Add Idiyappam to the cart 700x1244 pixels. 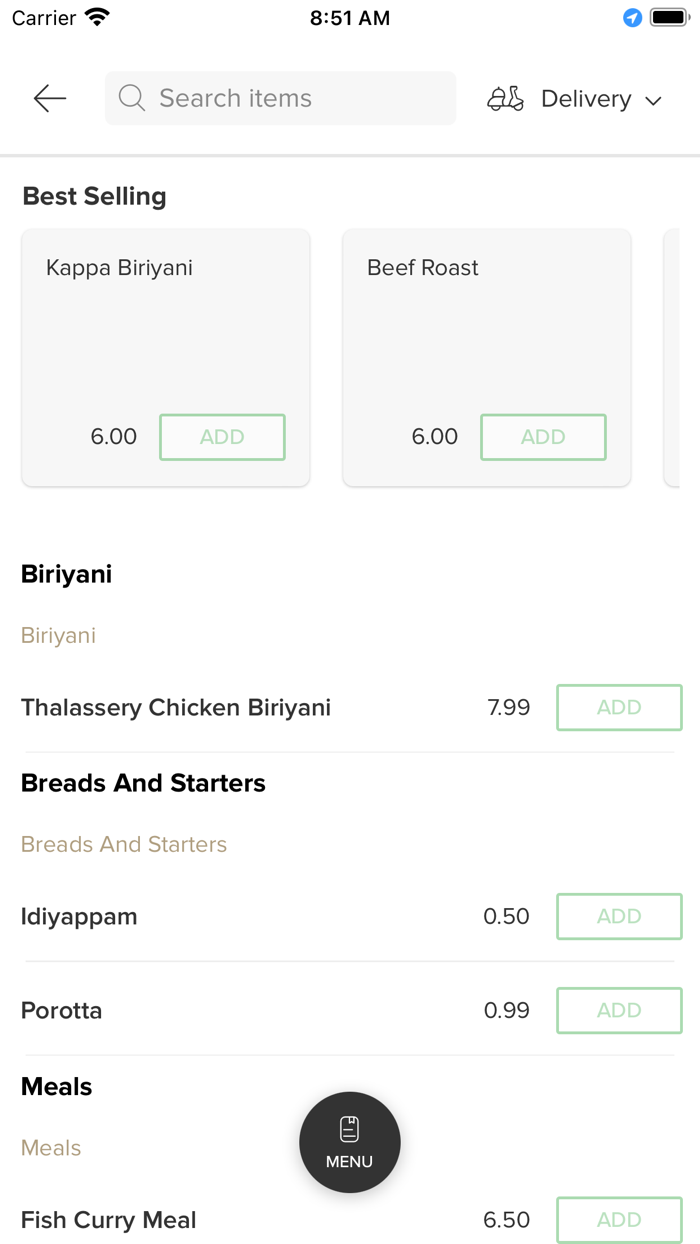[618, 916]
